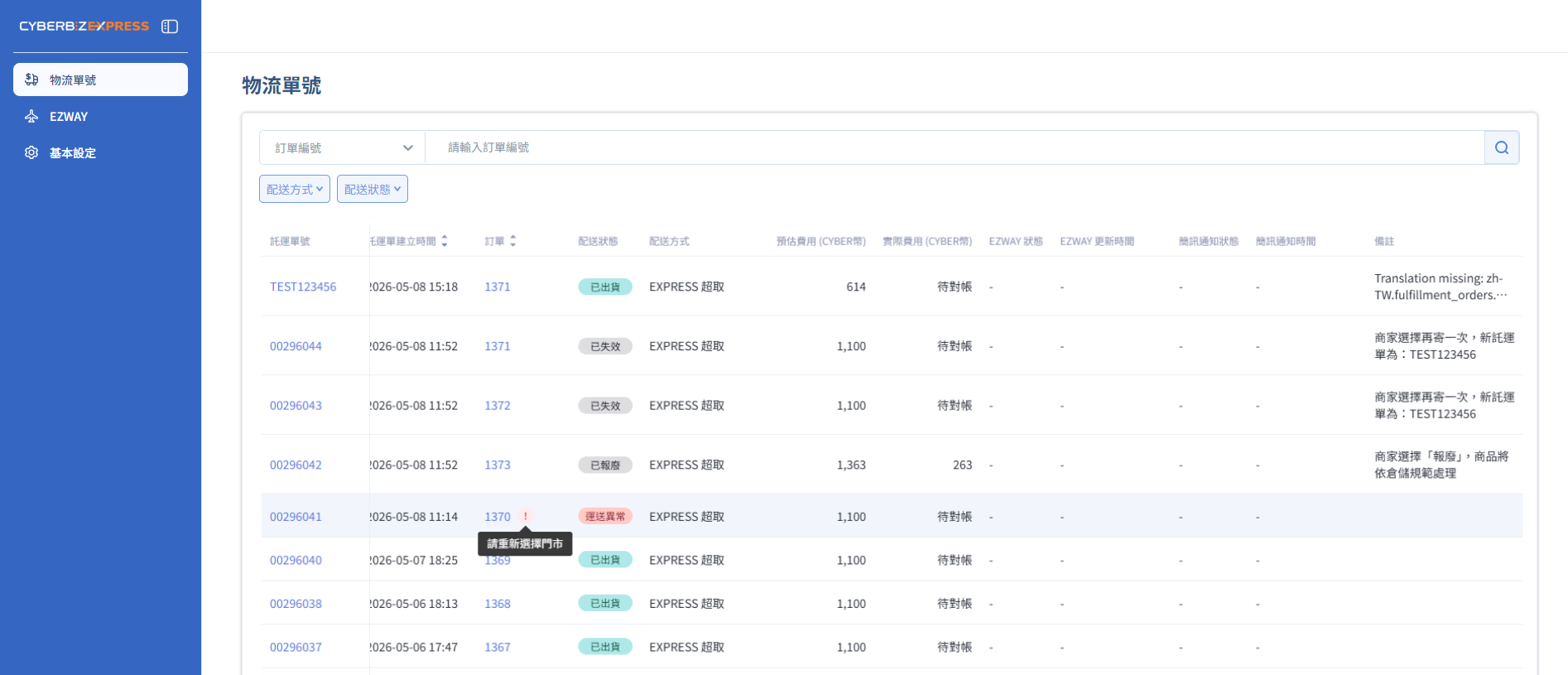Click the EZWAY 狀態 column header
Screen dimensions: 1568x675
(1016, 242)
